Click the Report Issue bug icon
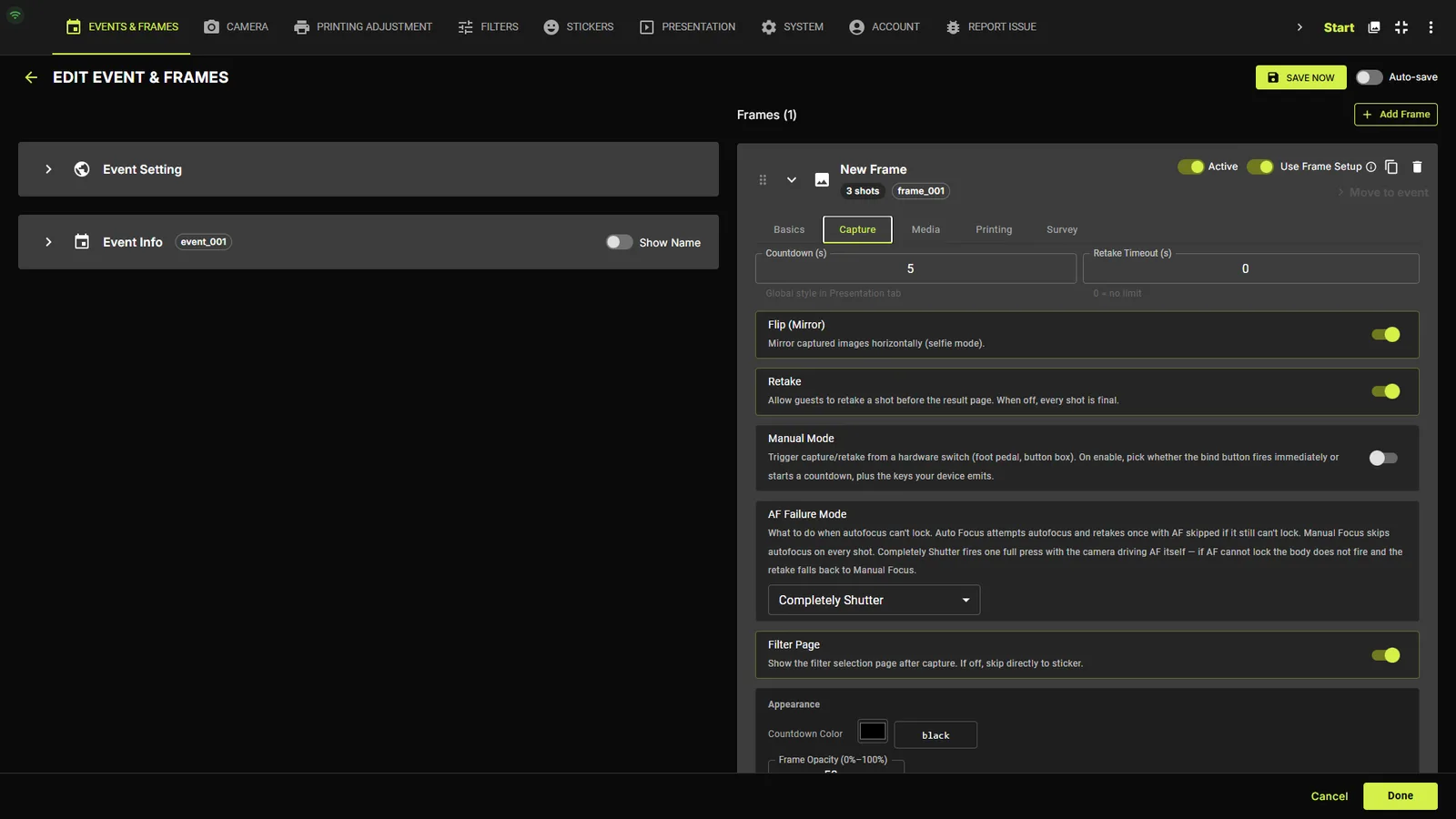Image resolution: width=1456 pixels, height=819 pixels. (x=953, y=27)
